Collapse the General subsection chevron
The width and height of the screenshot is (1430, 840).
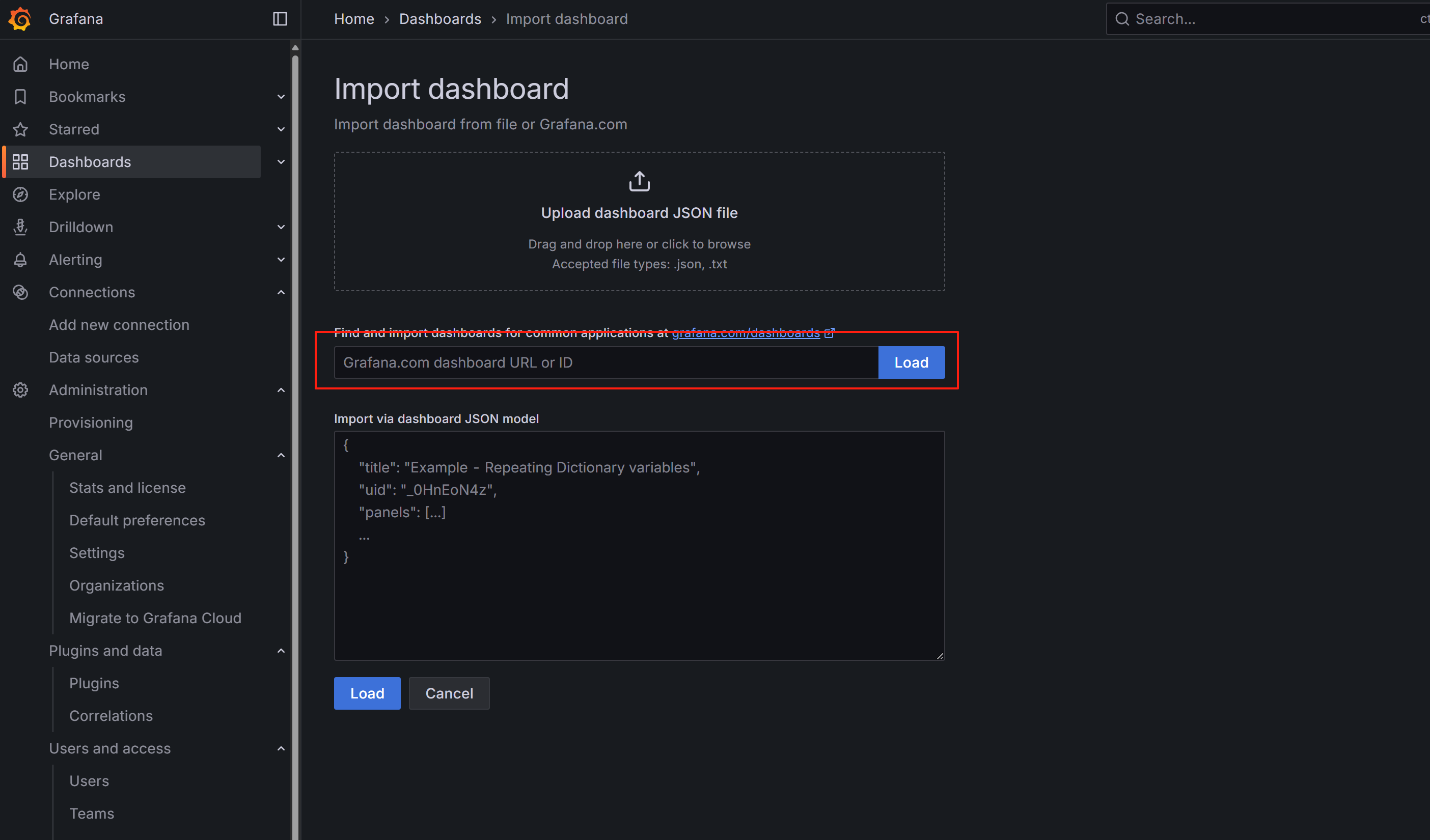click(x=281, y=456)
